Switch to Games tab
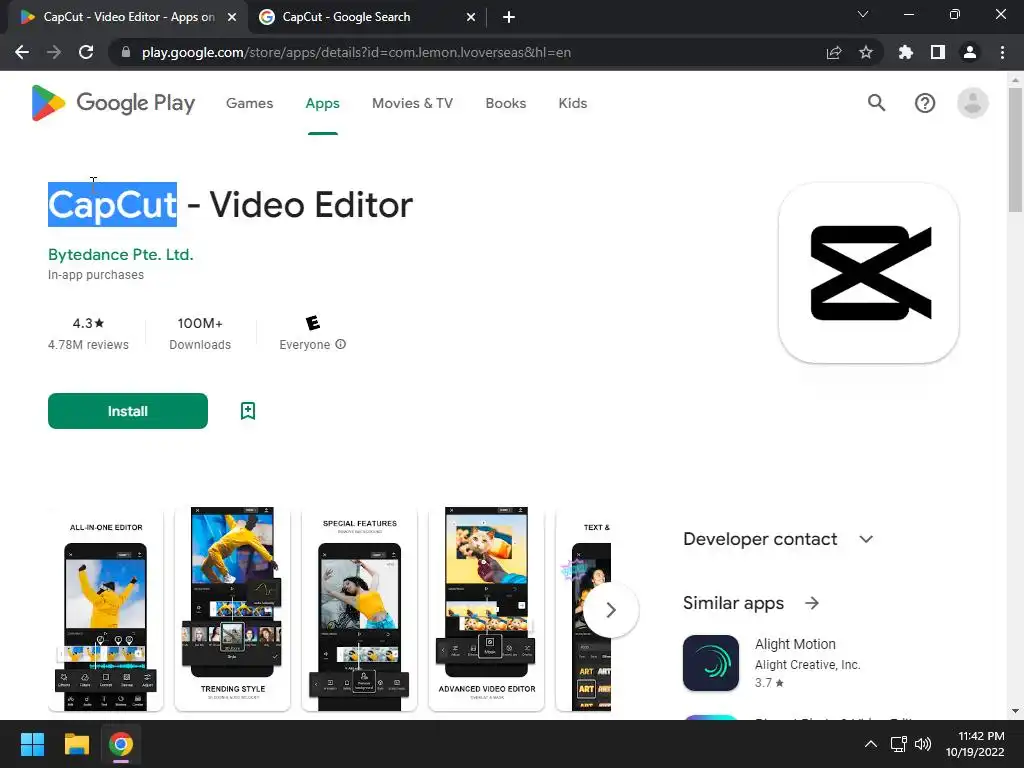Screen dimensions: 1024x768 249,103
